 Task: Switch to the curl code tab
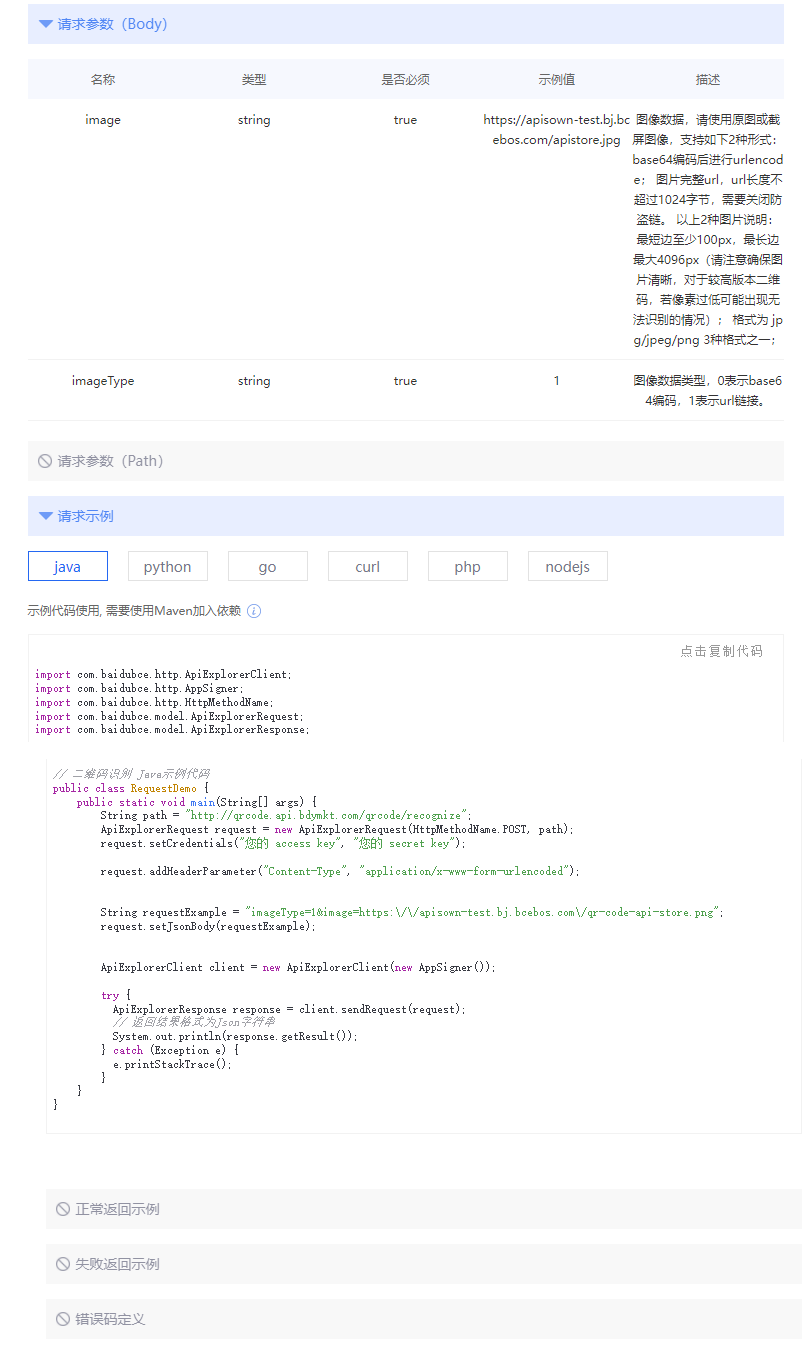click(368, 566)
